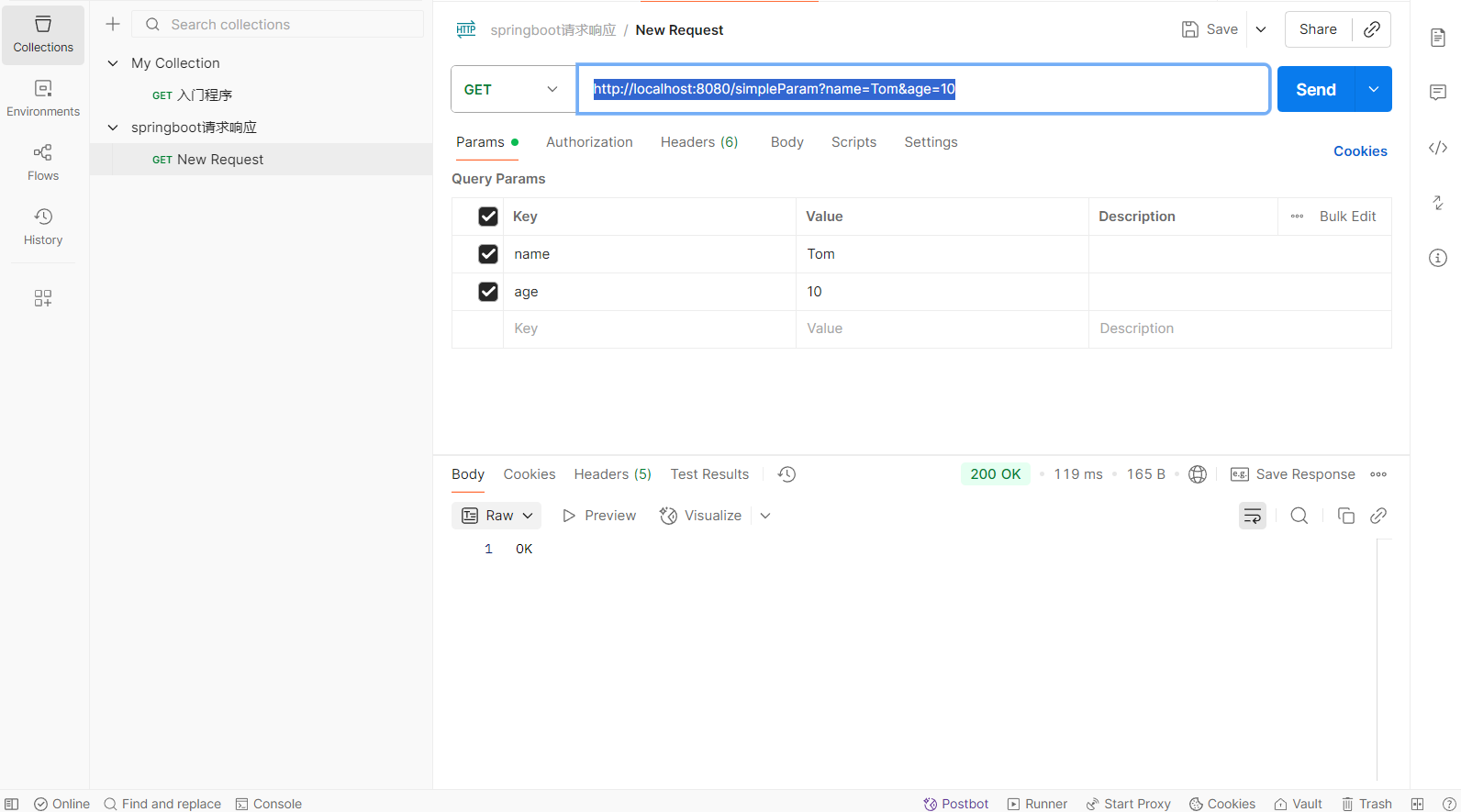
Task: Collapse the My Collection folder
Action: click(x=113, y=63)
